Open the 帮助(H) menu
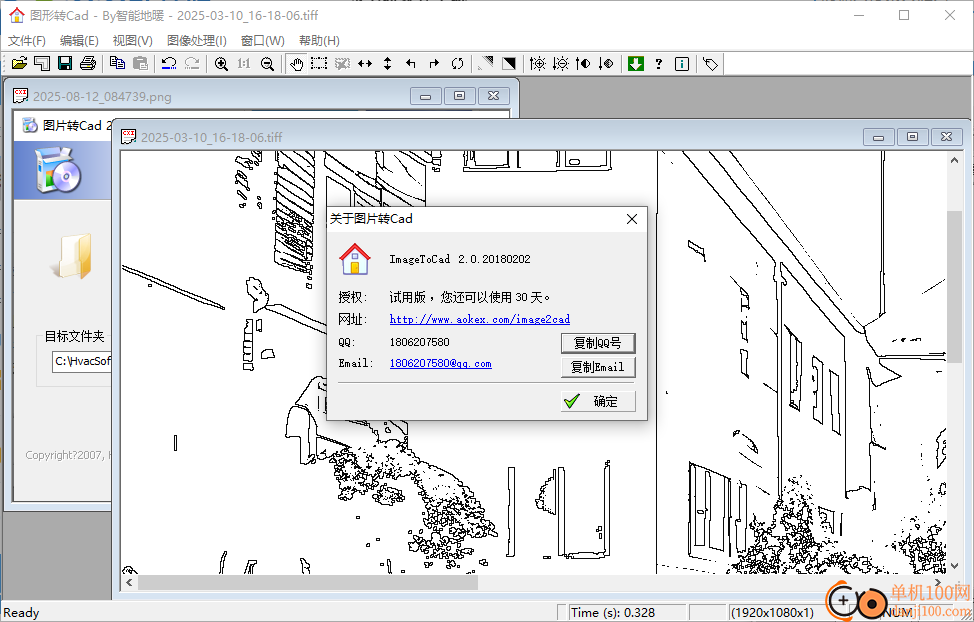 pyautogui.click(x=319, y=40)
